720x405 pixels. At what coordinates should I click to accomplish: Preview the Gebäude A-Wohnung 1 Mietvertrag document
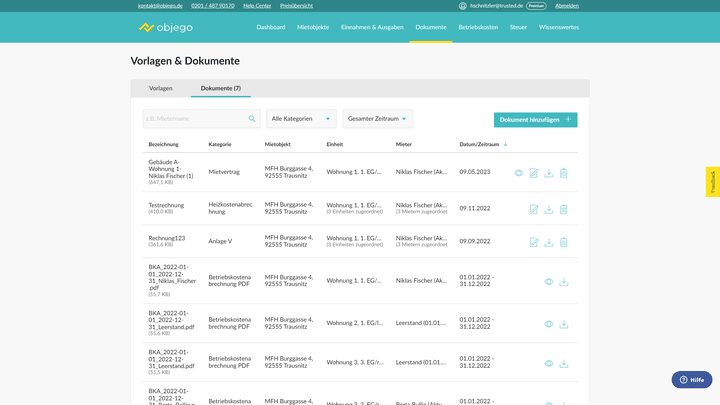tap(519, 173)
